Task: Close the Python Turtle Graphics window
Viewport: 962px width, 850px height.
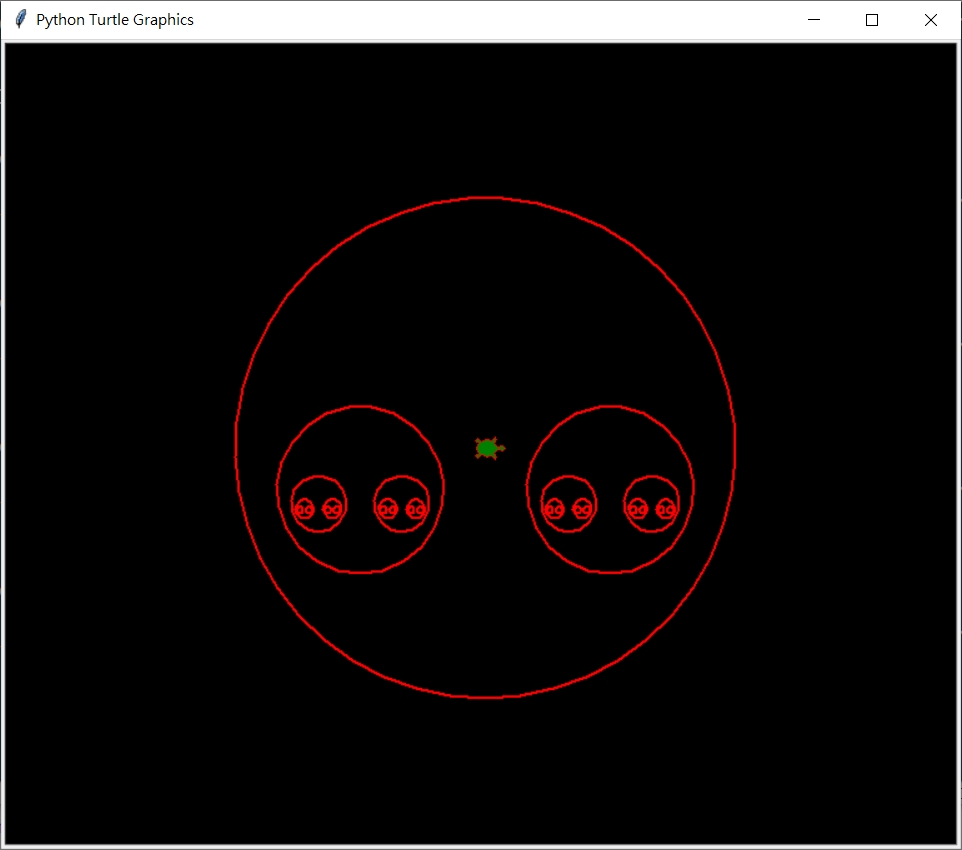Action: pos(930,19)
